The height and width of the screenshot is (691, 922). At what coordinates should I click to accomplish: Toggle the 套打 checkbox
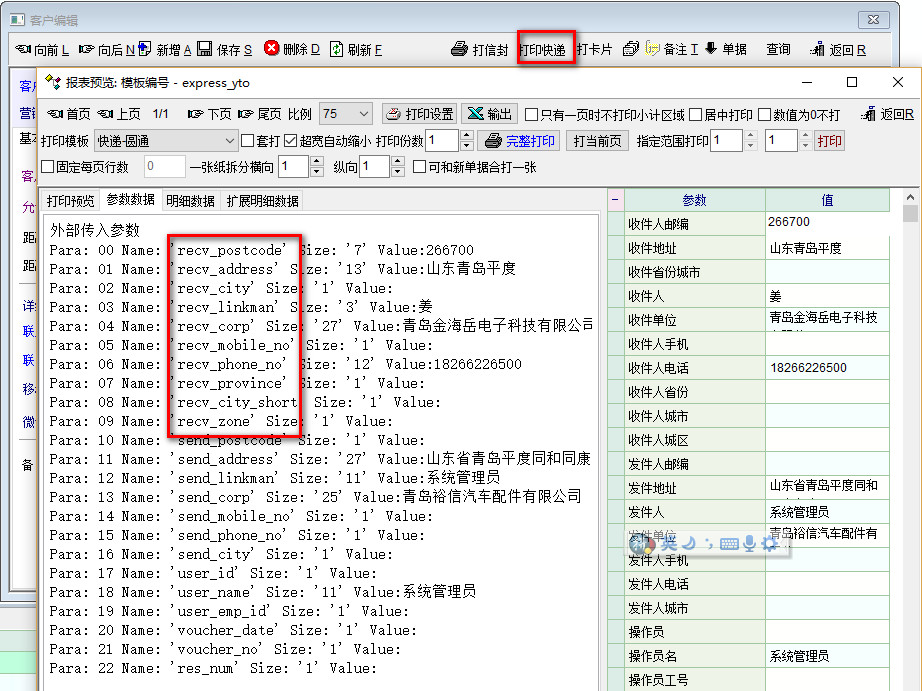[x=248, y=141]
